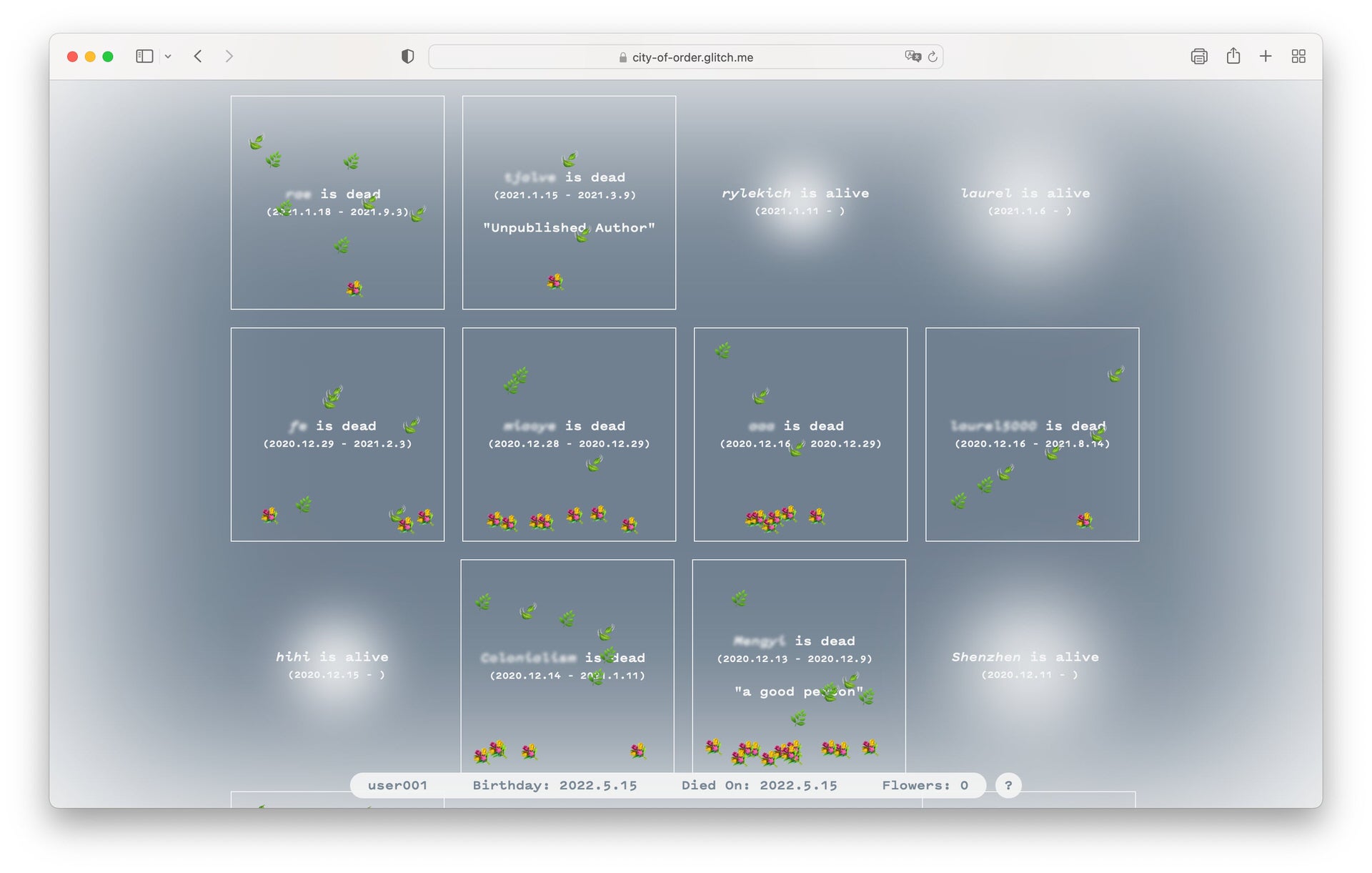Click the Shenzhen is alive orb
The image size is (1372, 873).
click(x=1025, y=664)
